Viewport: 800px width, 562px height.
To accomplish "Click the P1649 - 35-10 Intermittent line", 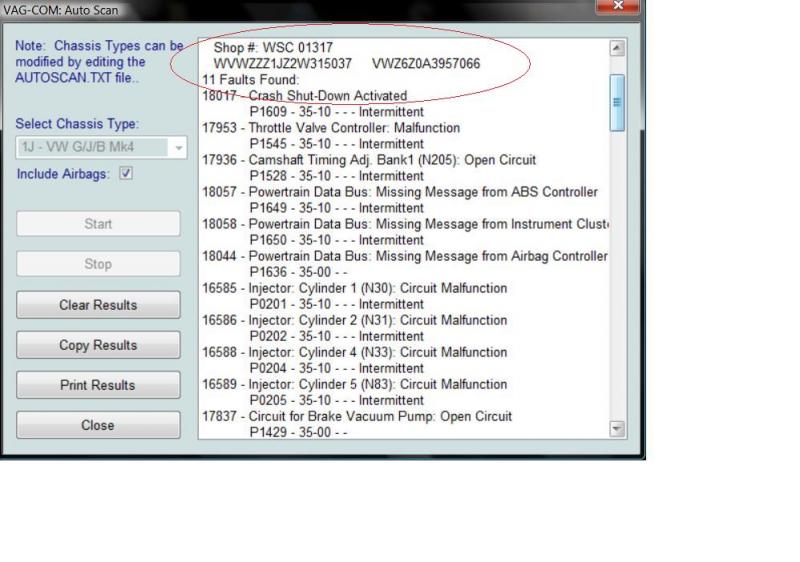I will point(337,208).
